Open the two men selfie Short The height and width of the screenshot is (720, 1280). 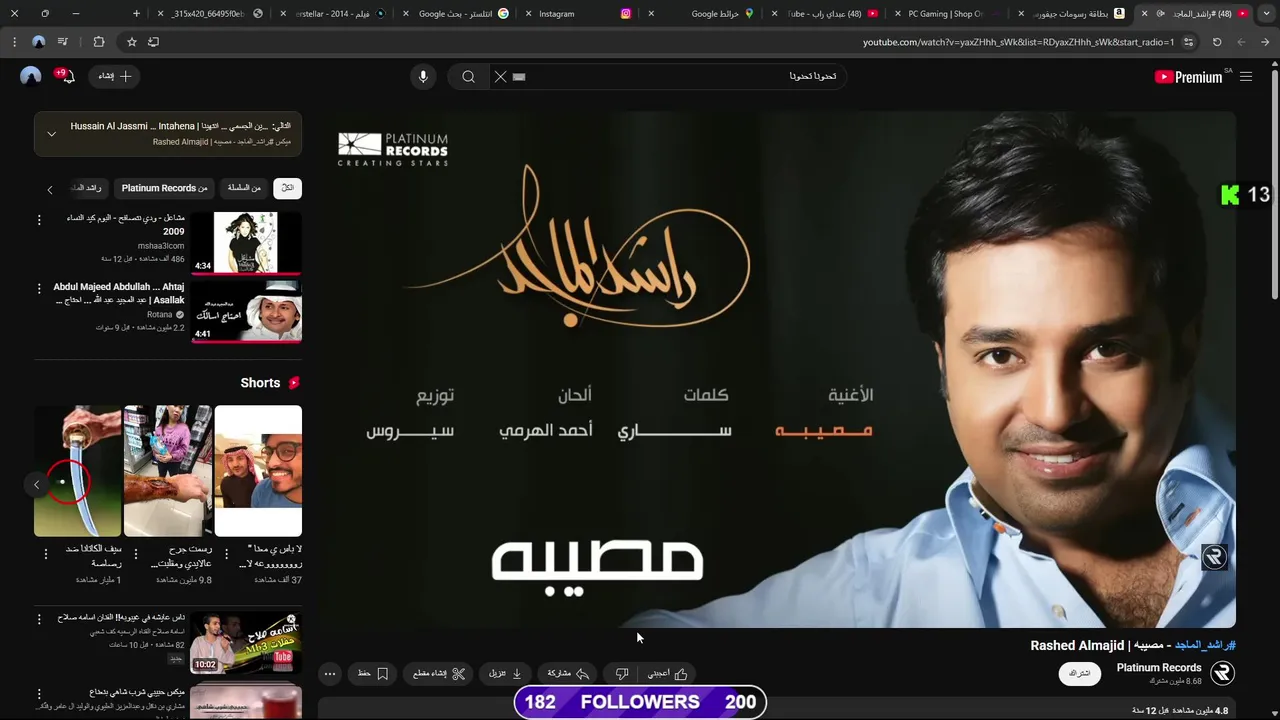pos(258,471)
